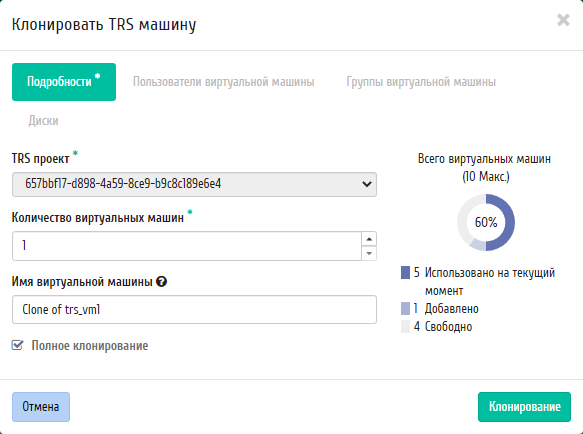Click the grey Свободно legend swatch
Viewport: 583px width, 434px height.
(x=405, y=327)
